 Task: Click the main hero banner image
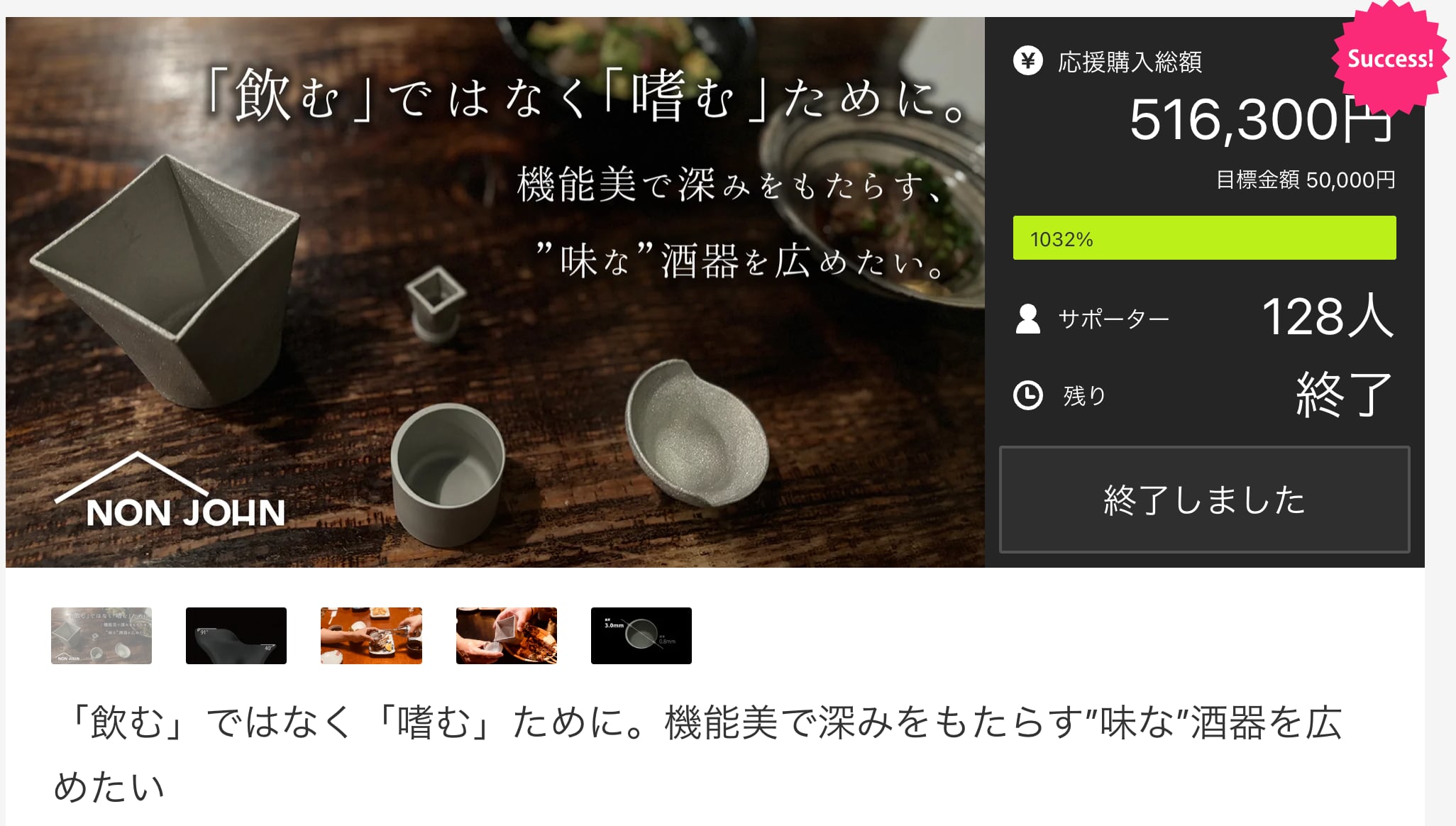click(495, 292)
